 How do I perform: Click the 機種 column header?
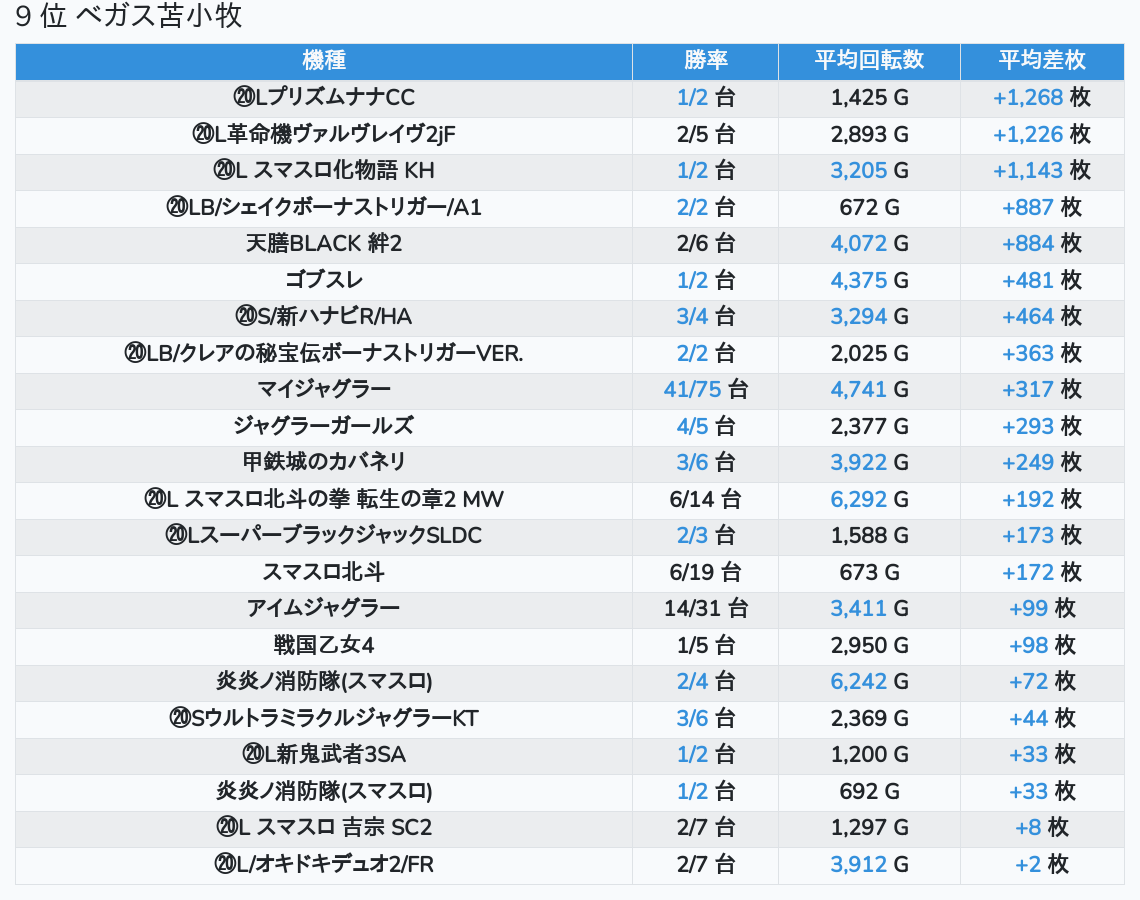(x=323, y=60)
